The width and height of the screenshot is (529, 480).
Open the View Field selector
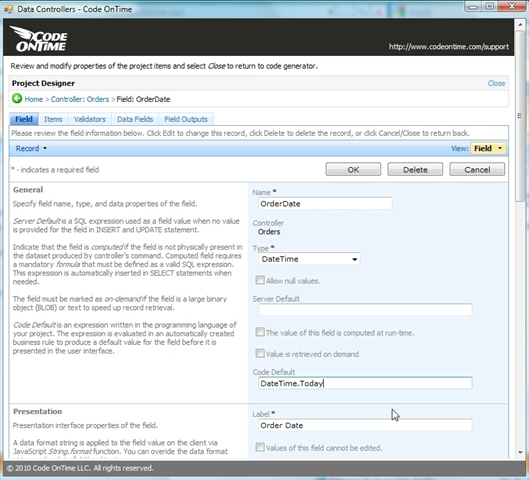coord(488,148)
